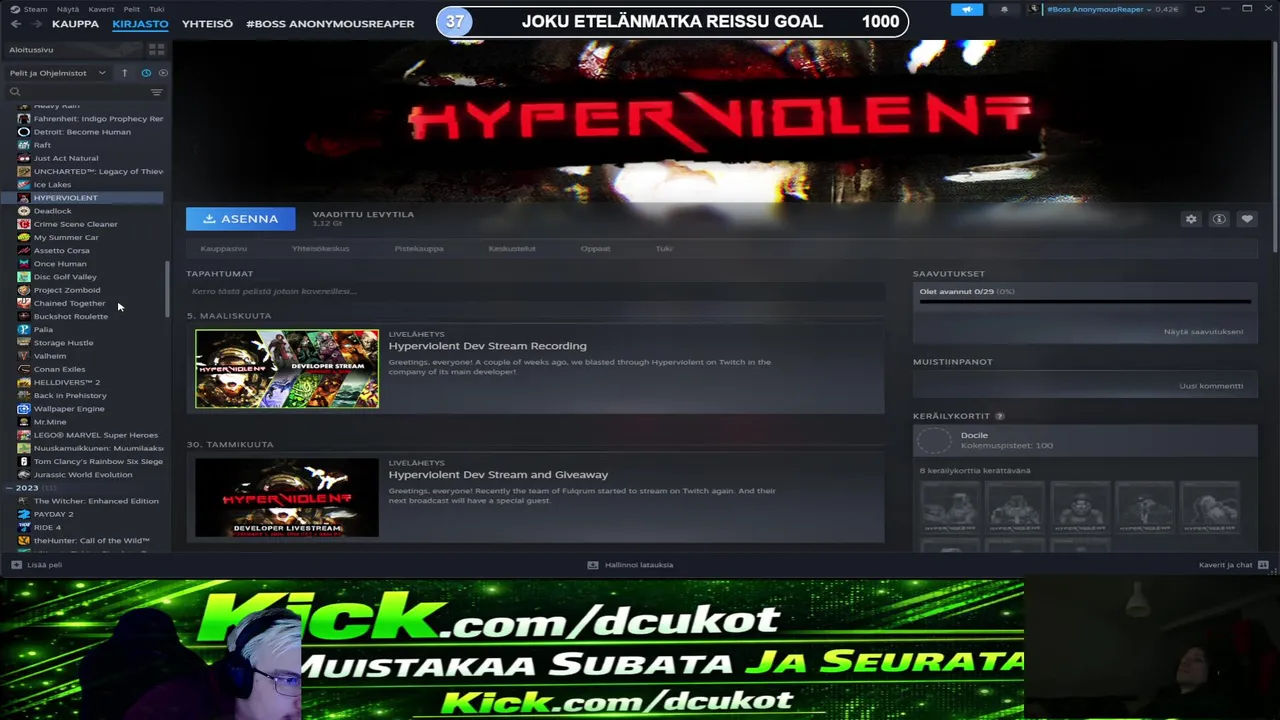Click the profile avatar in the title bar

pos(1033,9)
